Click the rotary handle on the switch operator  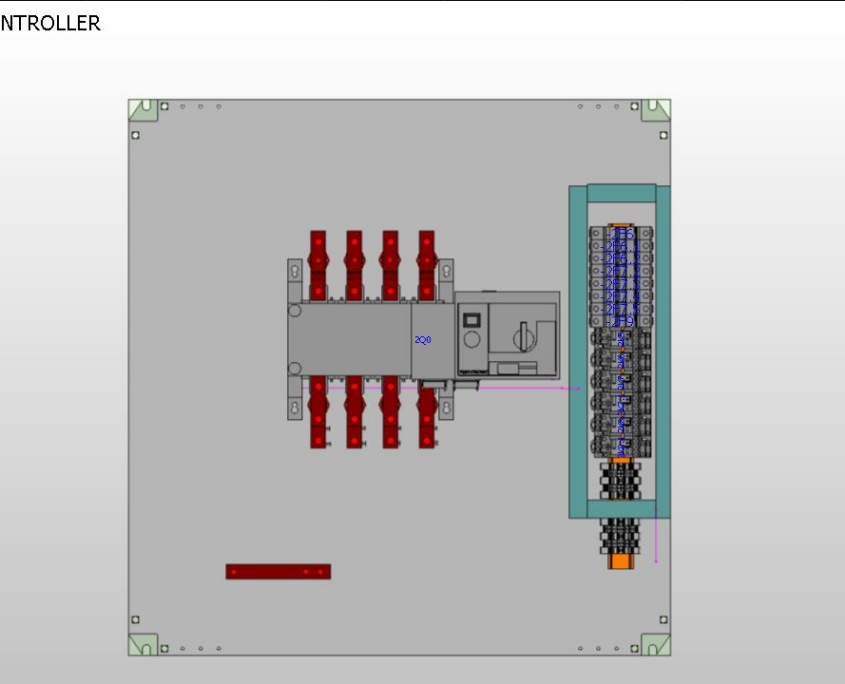click(x=523, y=337)
